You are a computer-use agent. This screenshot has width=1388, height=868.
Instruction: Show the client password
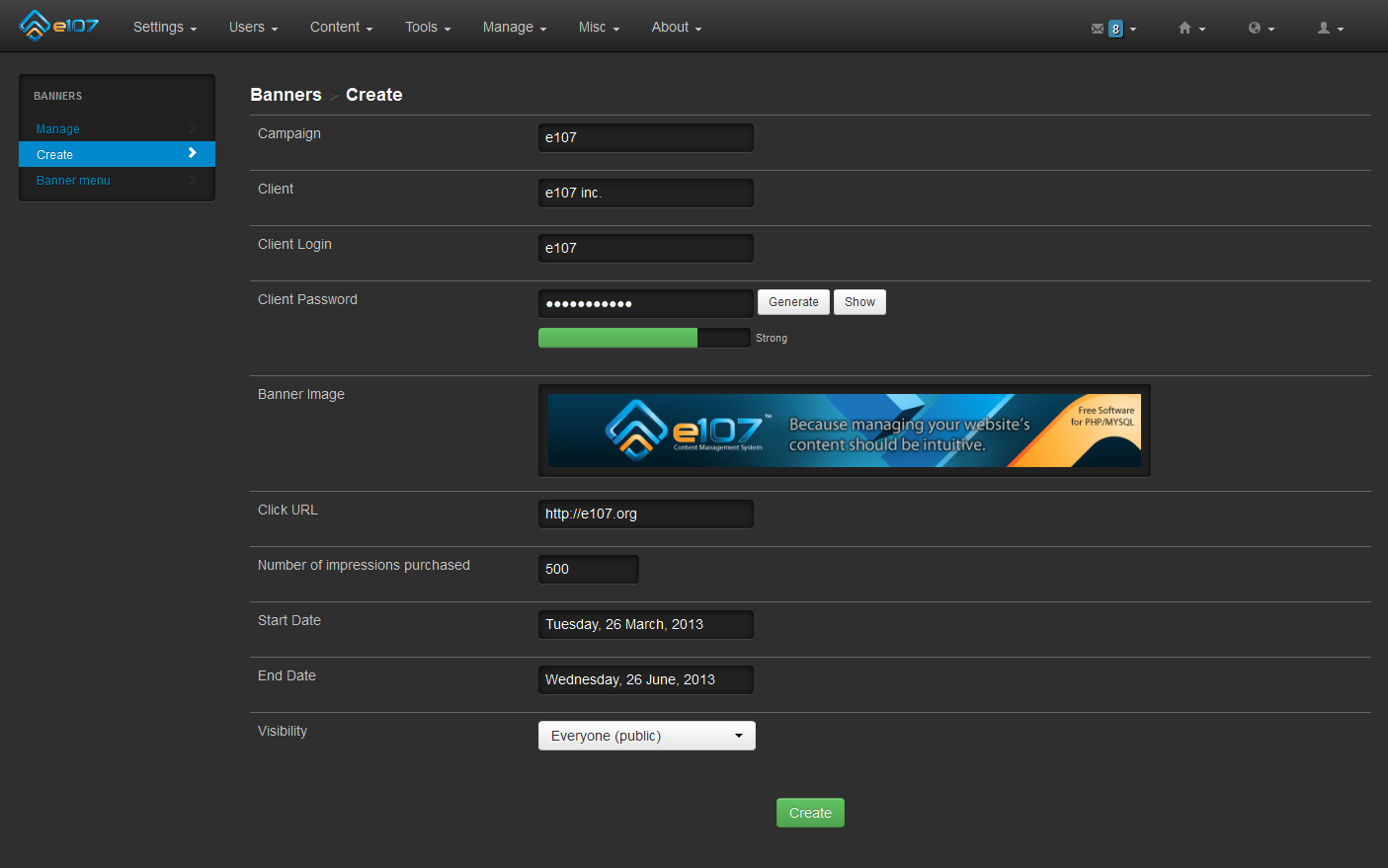pyautogui.click(x=858, y=302)
